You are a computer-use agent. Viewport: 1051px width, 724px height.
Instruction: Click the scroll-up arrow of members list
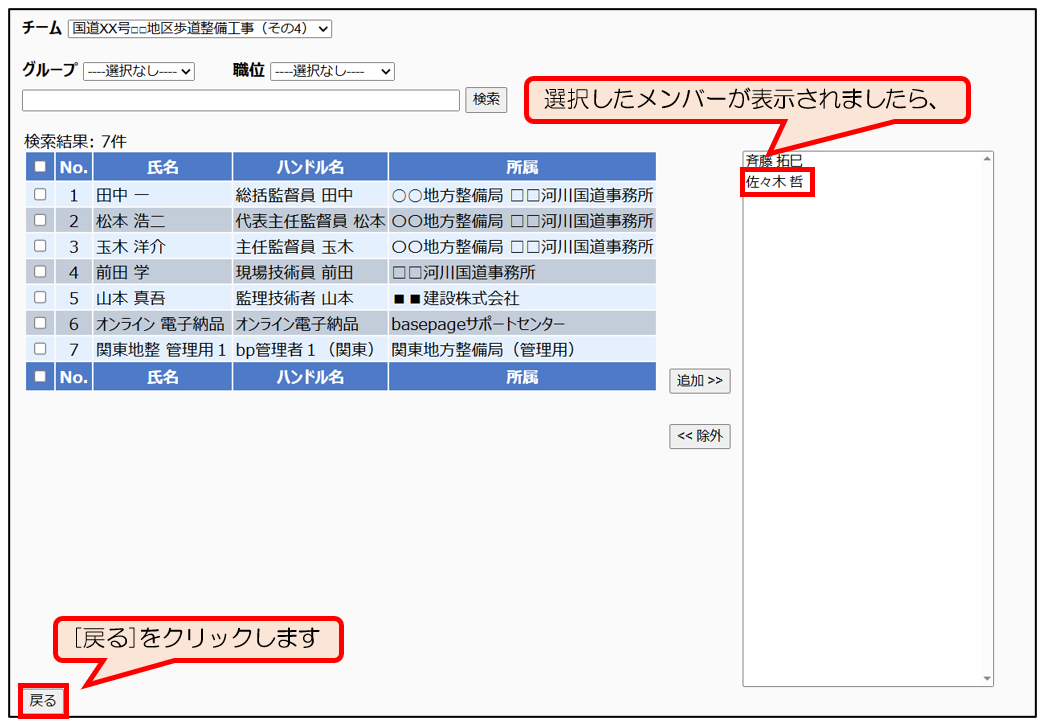click(x=987, y=159)
